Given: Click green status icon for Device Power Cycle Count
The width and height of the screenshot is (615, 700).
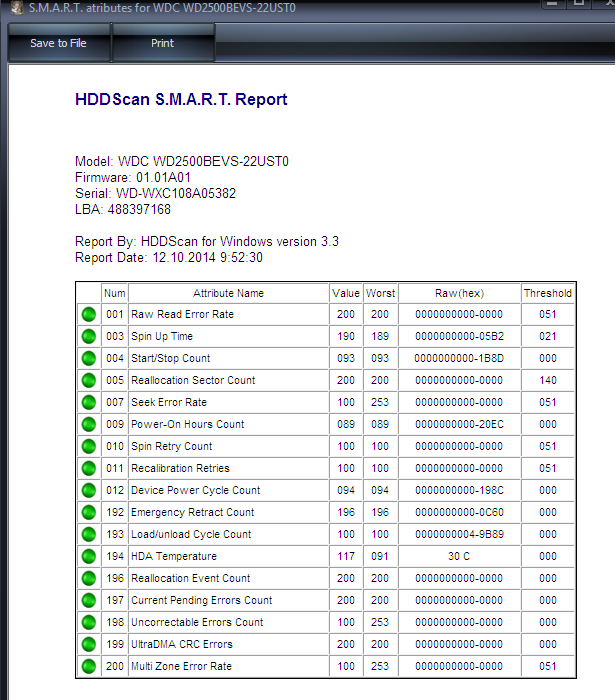Looking at the screenshot, I should [89, 490].
